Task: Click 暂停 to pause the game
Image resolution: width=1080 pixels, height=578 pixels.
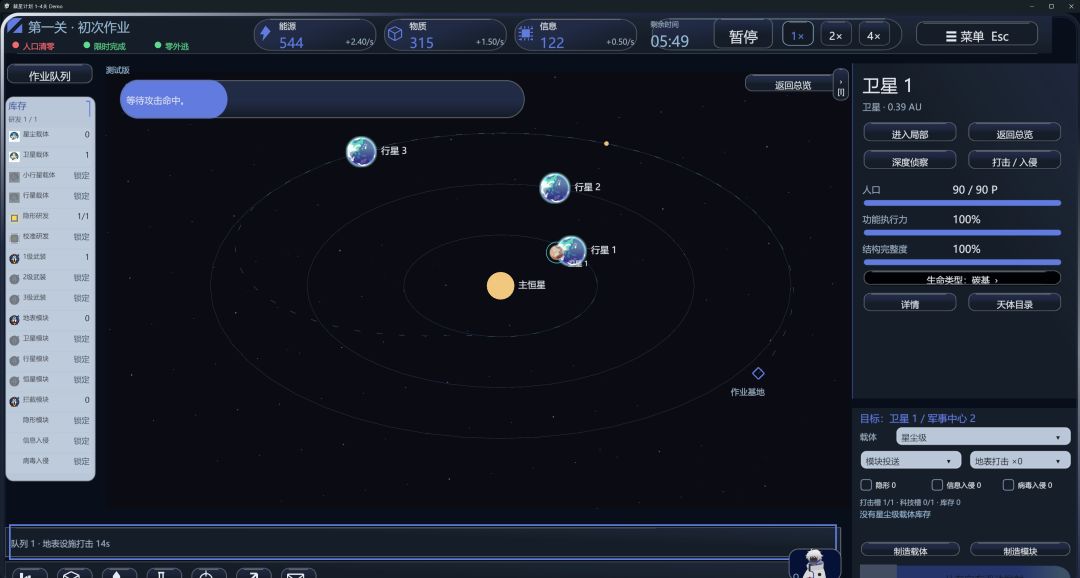Action: point(743,35)
